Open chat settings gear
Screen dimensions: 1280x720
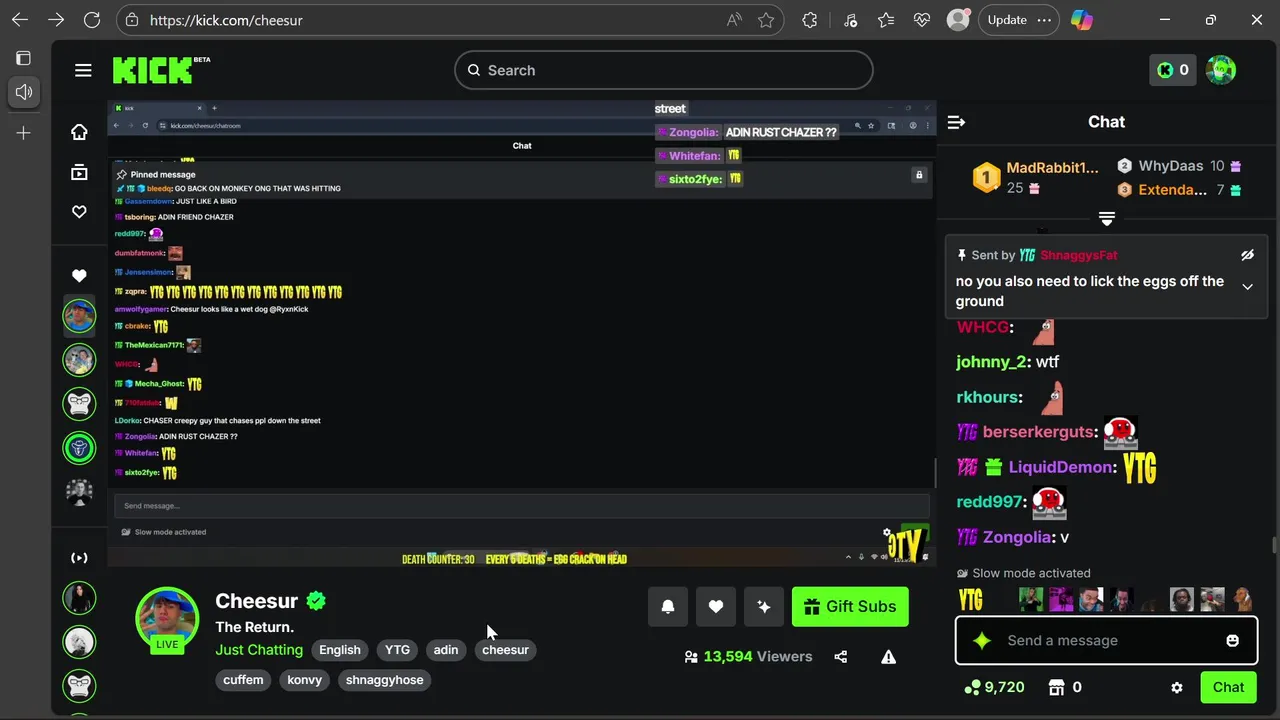pos(1177,688)
